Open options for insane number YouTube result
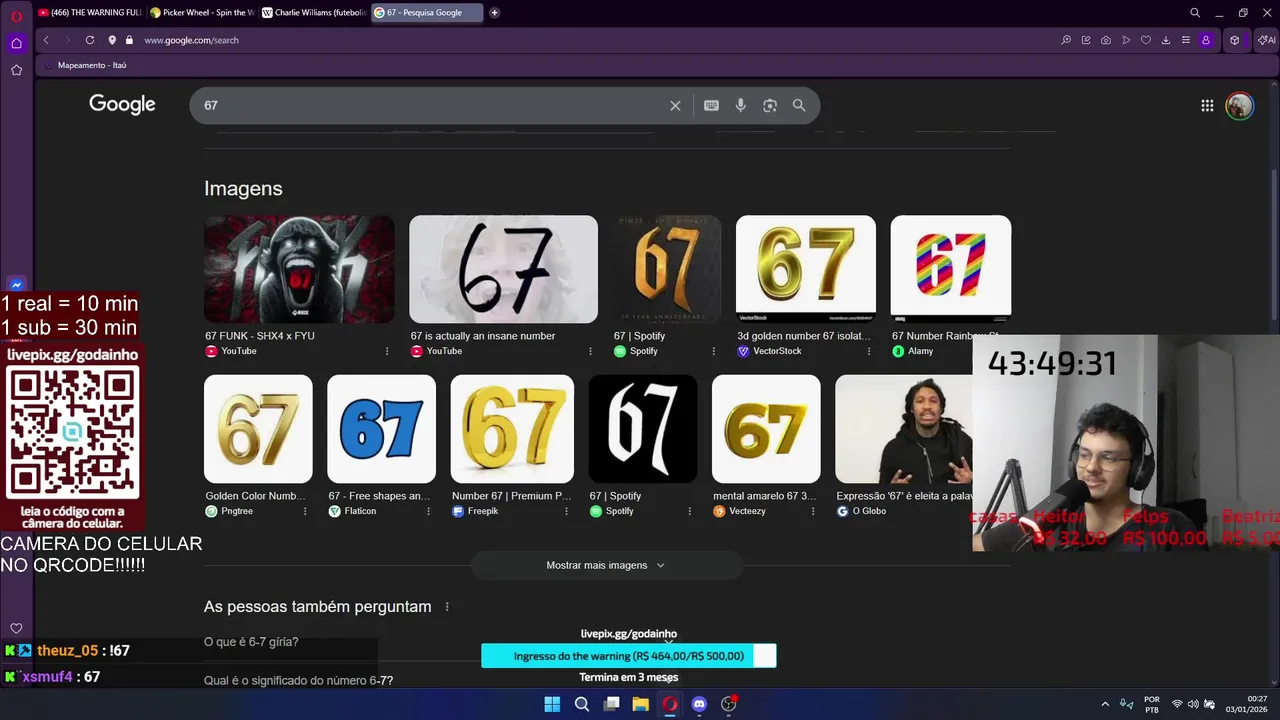 pyautogui.click(x=591, y=351)
